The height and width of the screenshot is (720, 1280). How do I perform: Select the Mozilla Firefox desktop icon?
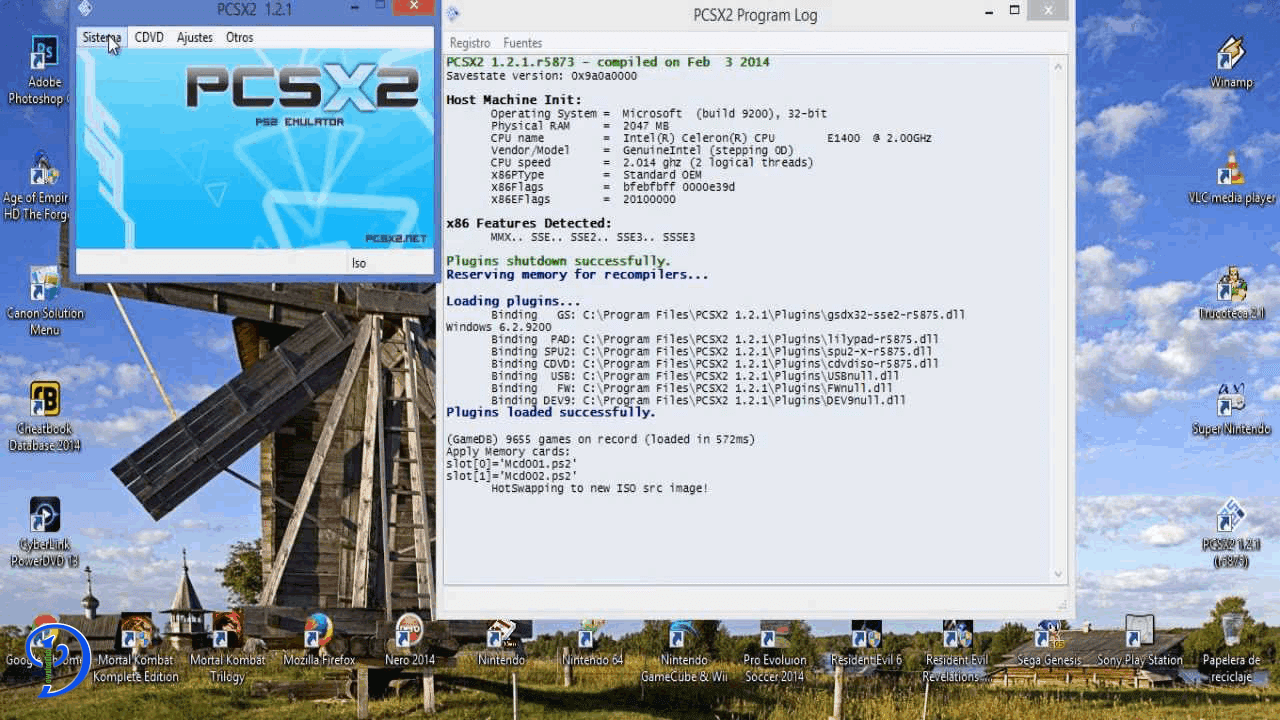(319, 641)
